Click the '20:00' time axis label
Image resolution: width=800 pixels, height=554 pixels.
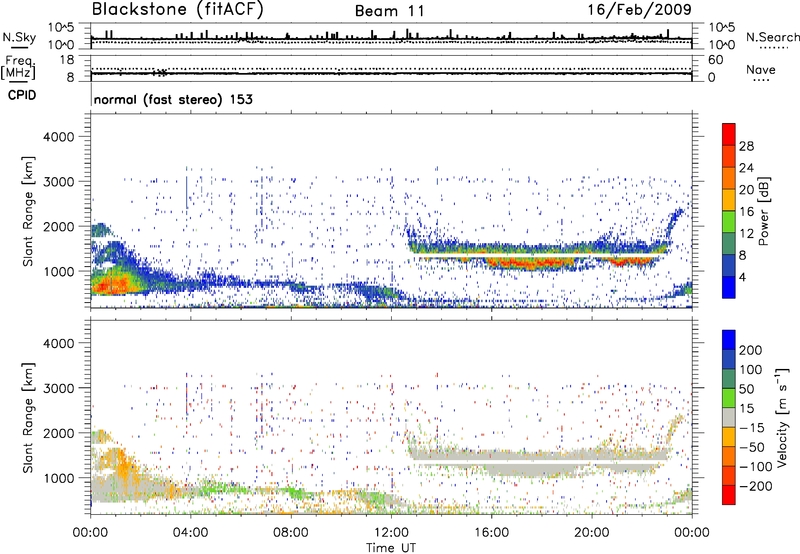591,533
